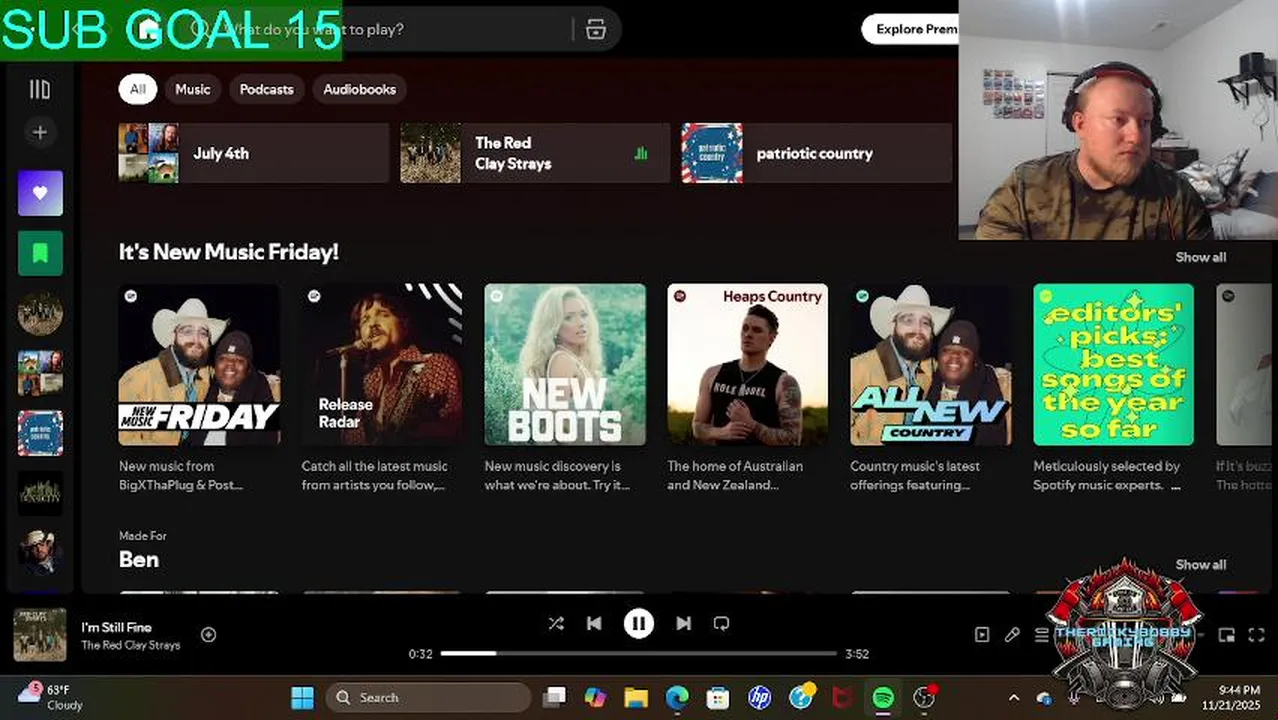The image size is (1278, 720).
Task: Open patriotic country thumbnail in sidebar
Action: tap(40, 433)
